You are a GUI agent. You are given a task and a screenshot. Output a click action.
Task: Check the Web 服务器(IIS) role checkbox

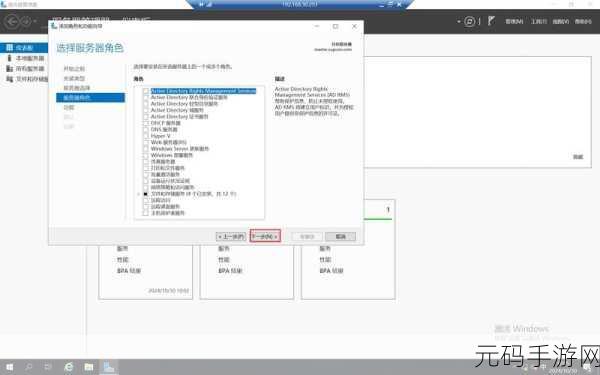(x=146, y=142)
